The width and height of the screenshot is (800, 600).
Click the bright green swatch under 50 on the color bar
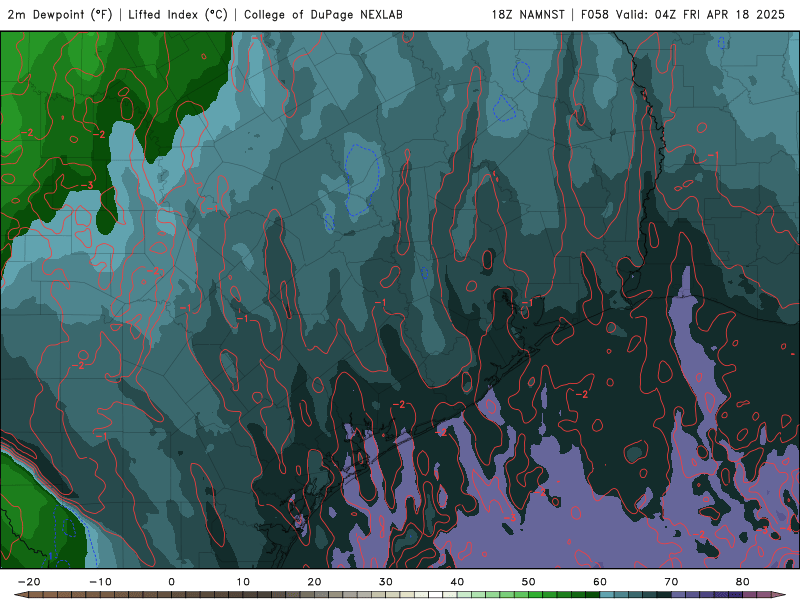pyautogui.click(x=535, y=594)
